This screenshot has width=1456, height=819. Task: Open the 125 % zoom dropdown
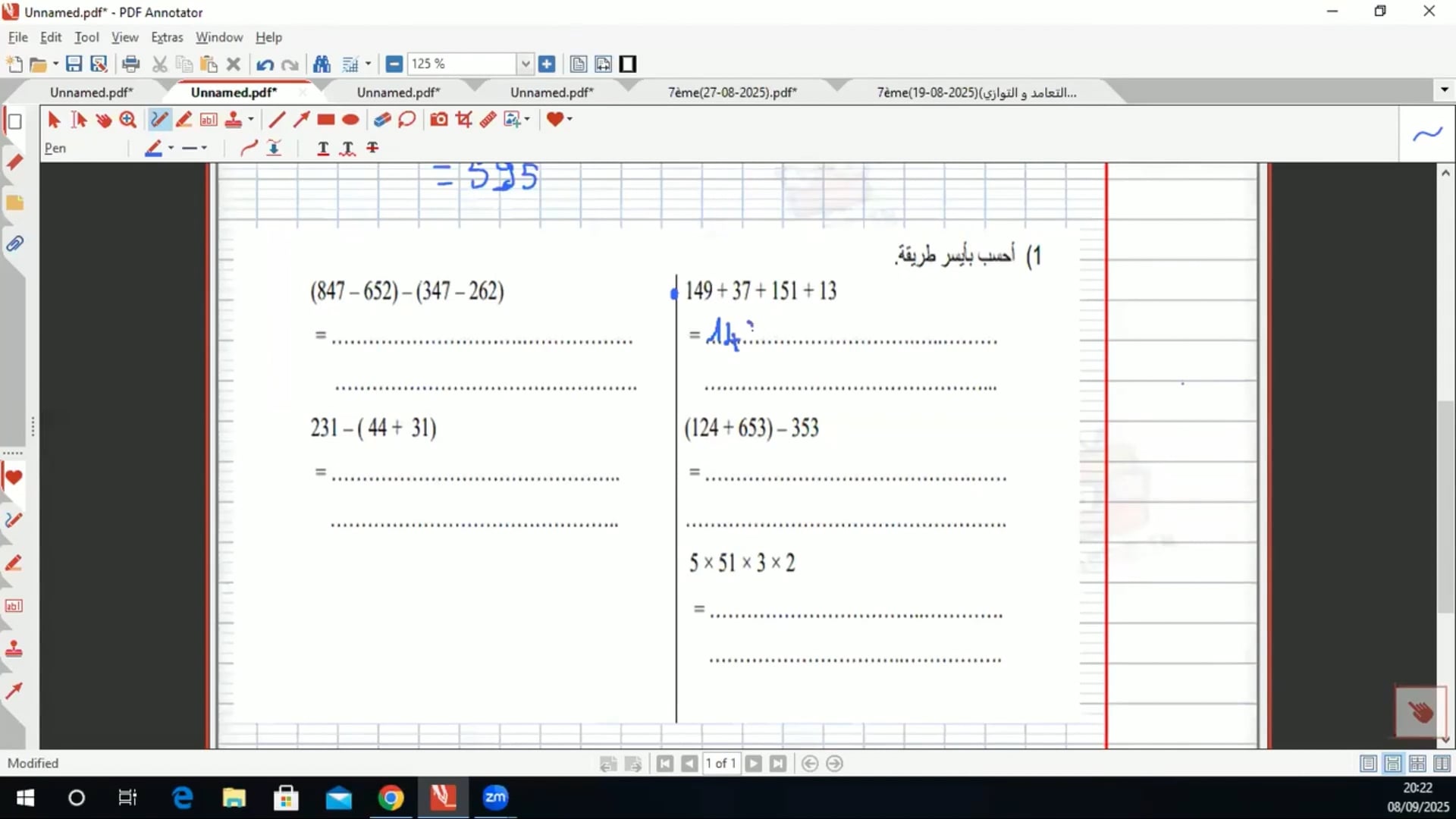pos(525,64)
